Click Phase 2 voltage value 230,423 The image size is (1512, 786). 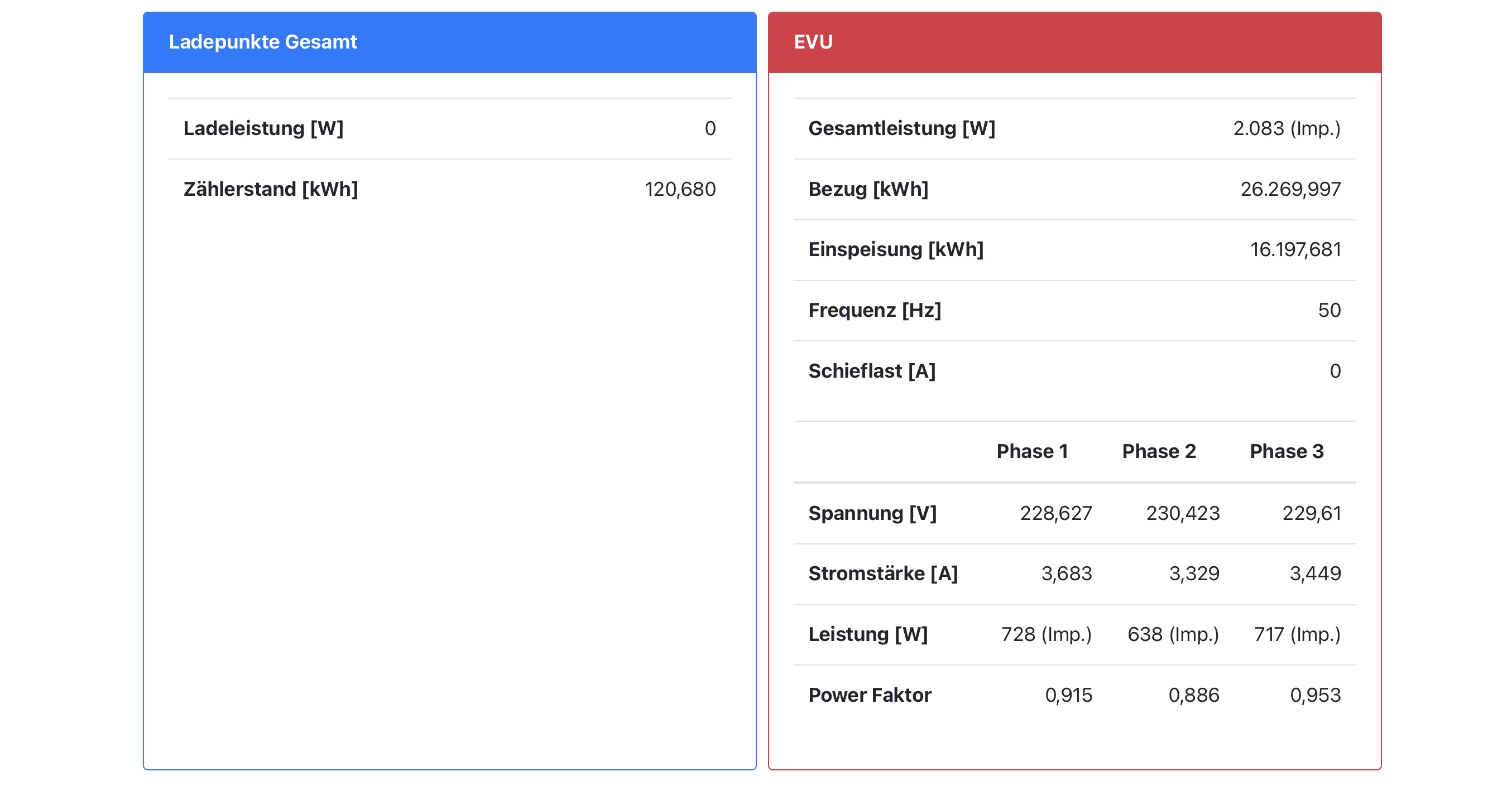tap(1182, 513)
